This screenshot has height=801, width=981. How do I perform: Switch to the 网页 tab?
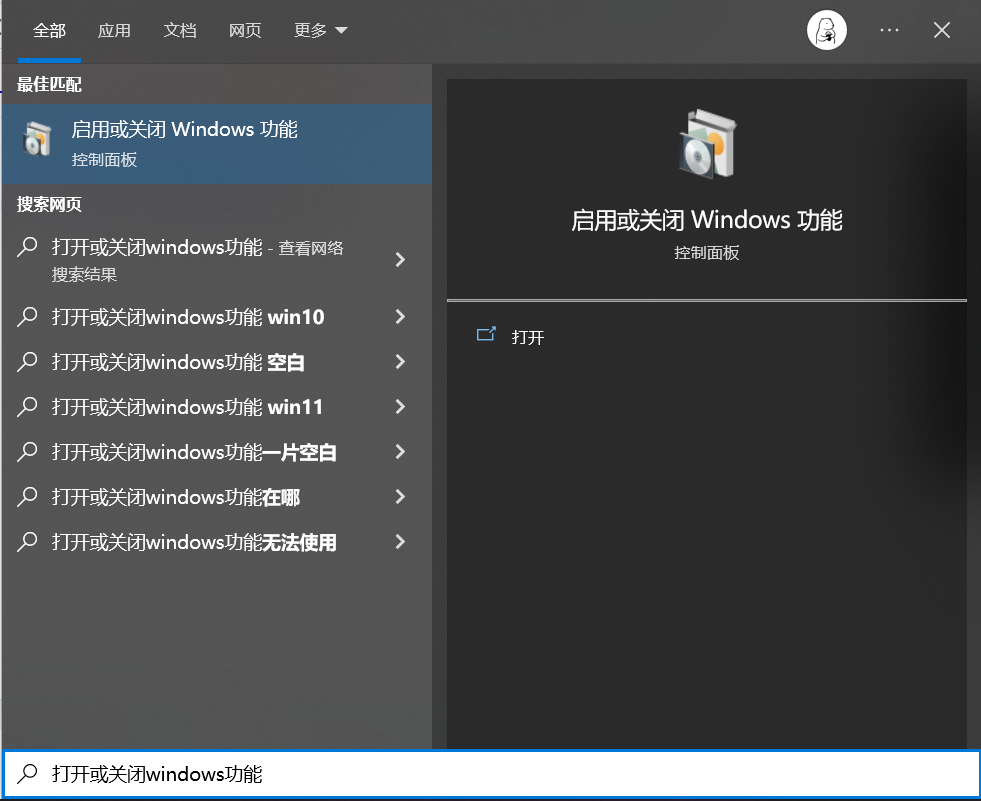[x=245, y=31]
